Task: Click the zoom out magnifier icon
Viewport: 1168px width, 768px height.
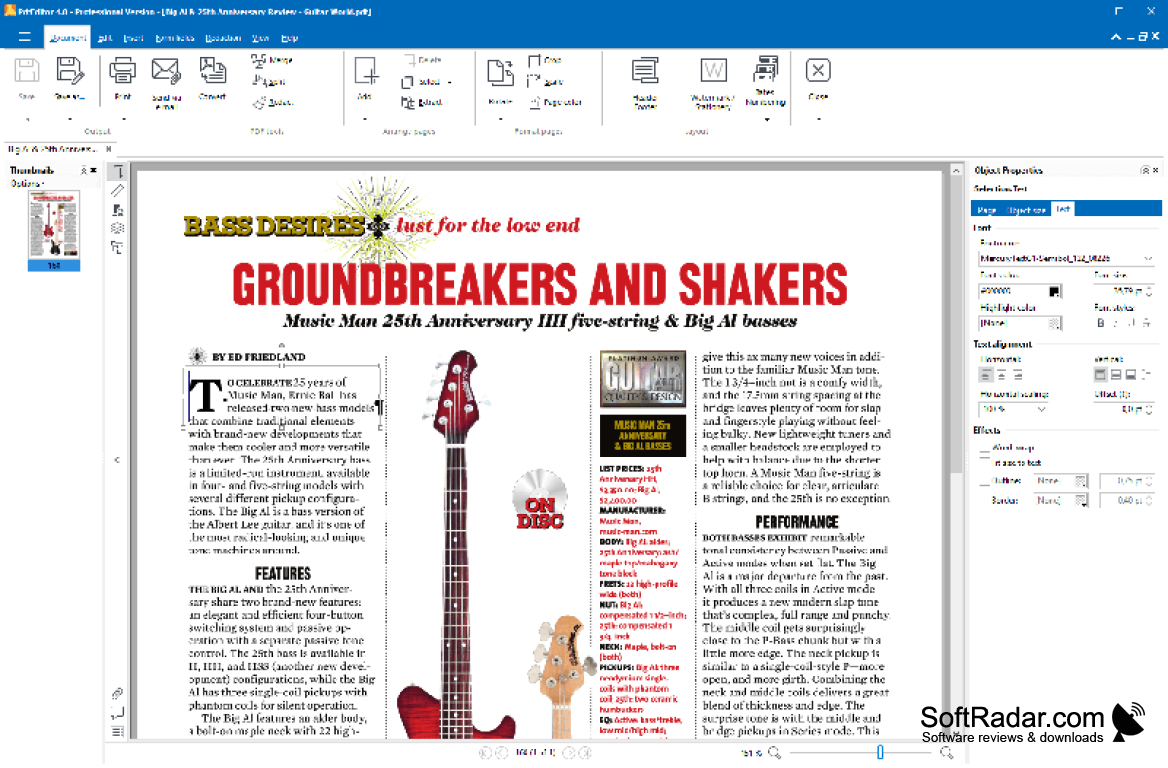Action: tap(774, 752)
